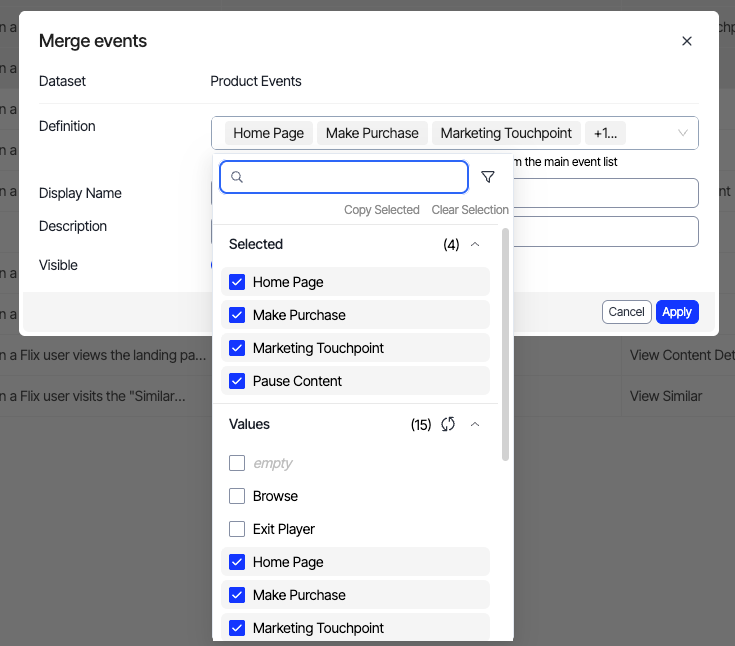Check the empty value checkbox
This screenshot has height=646, width=735.
coord(237,463)
